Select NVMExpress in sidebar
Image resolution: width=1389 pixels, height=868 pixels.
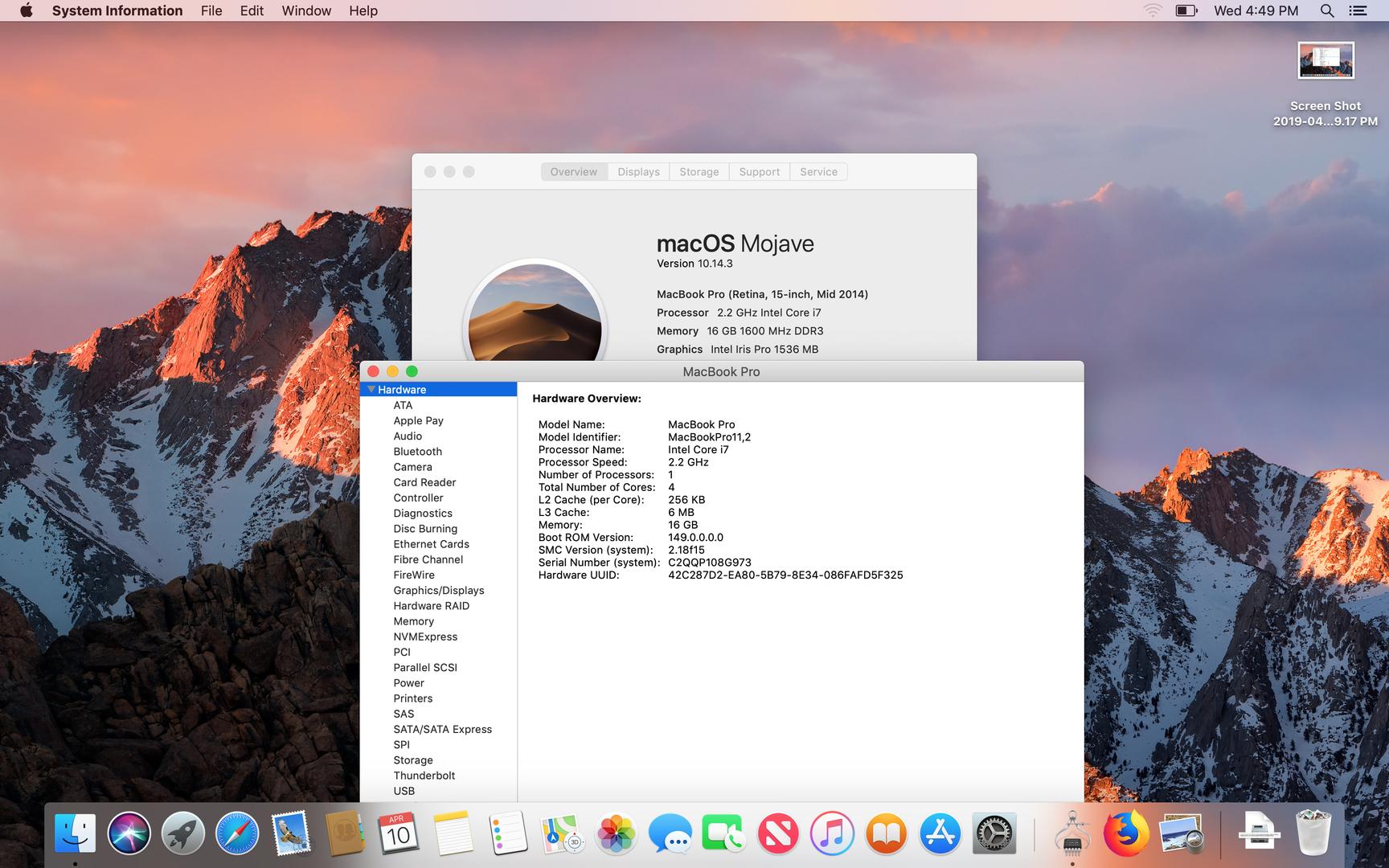click(425, 637)
